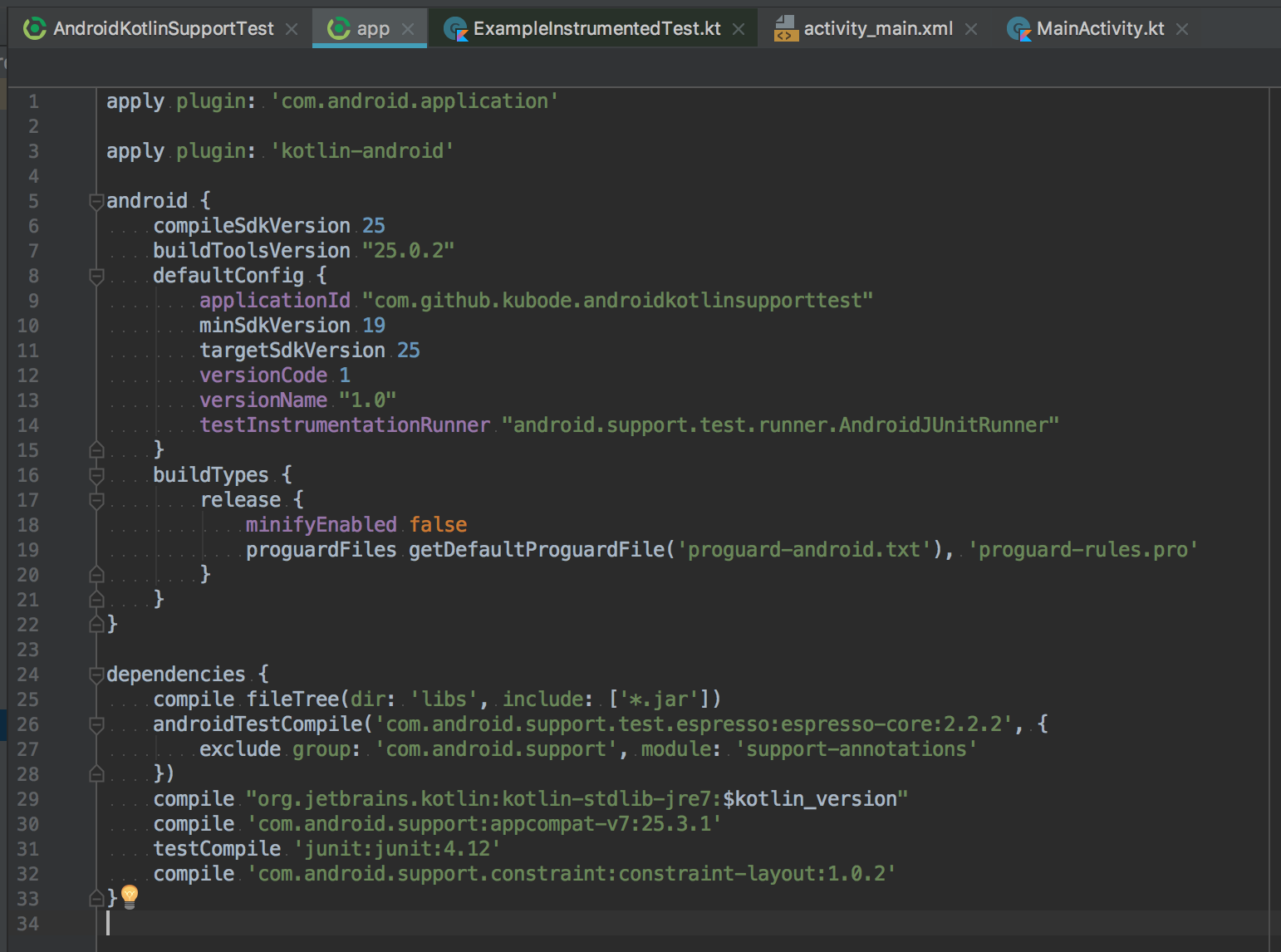Click the Gradle icon on AndroidKotlinSupportTest tab
1281x952 pixels.
[35, 28]
